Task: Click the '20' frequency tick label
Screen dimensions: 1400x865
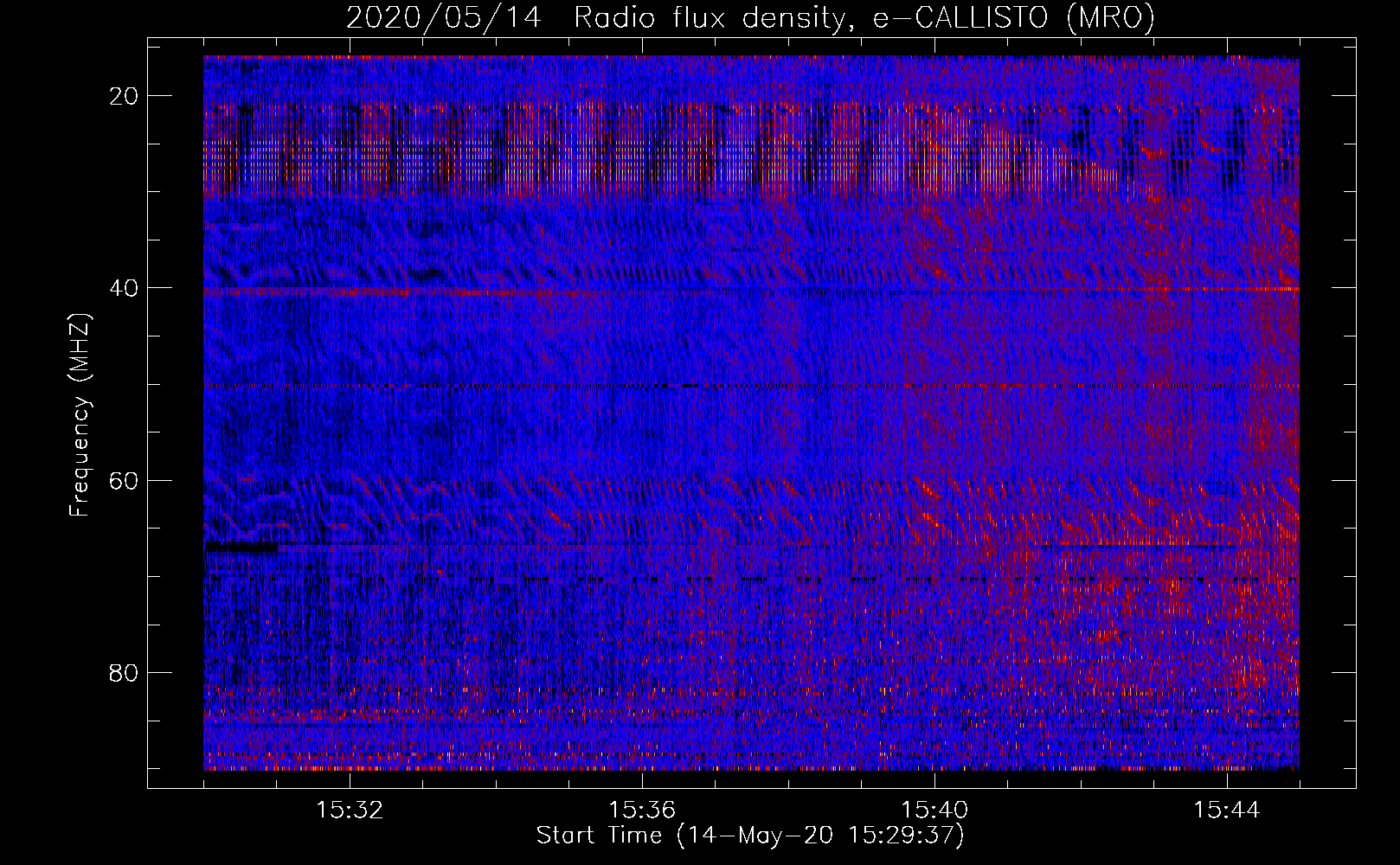Action: tap(125, 95)
